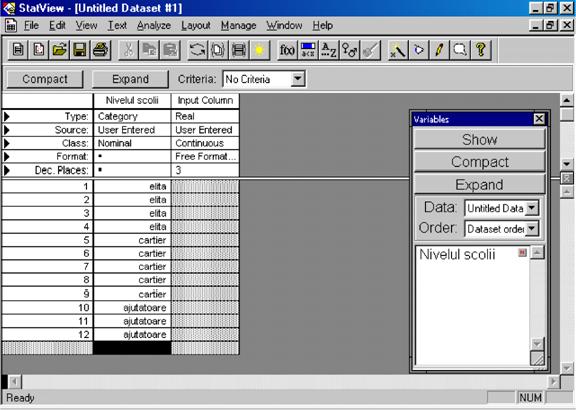The width and height of the screenshot is (576, 410).
Task: Open the No Criteria dropdown
Action: tap(298, 79)
